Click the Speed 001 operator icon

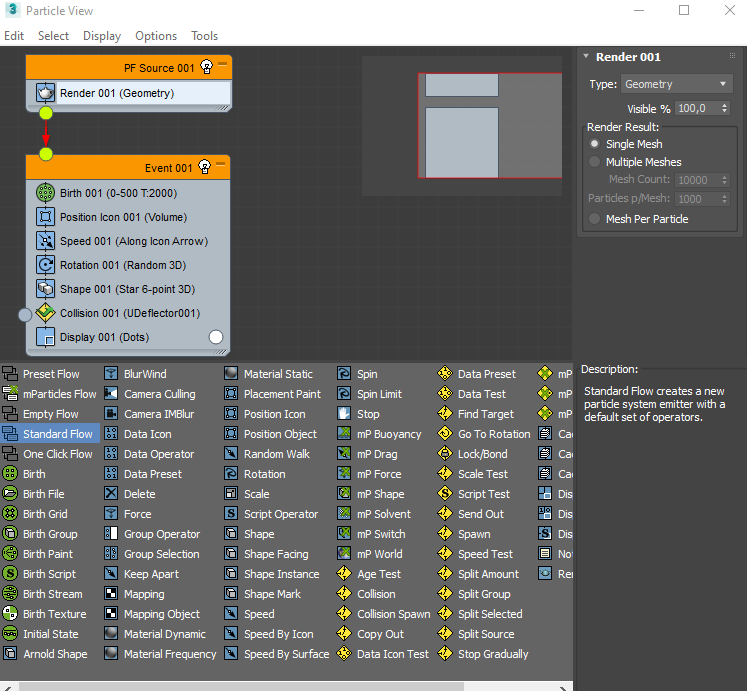point(45,241)
